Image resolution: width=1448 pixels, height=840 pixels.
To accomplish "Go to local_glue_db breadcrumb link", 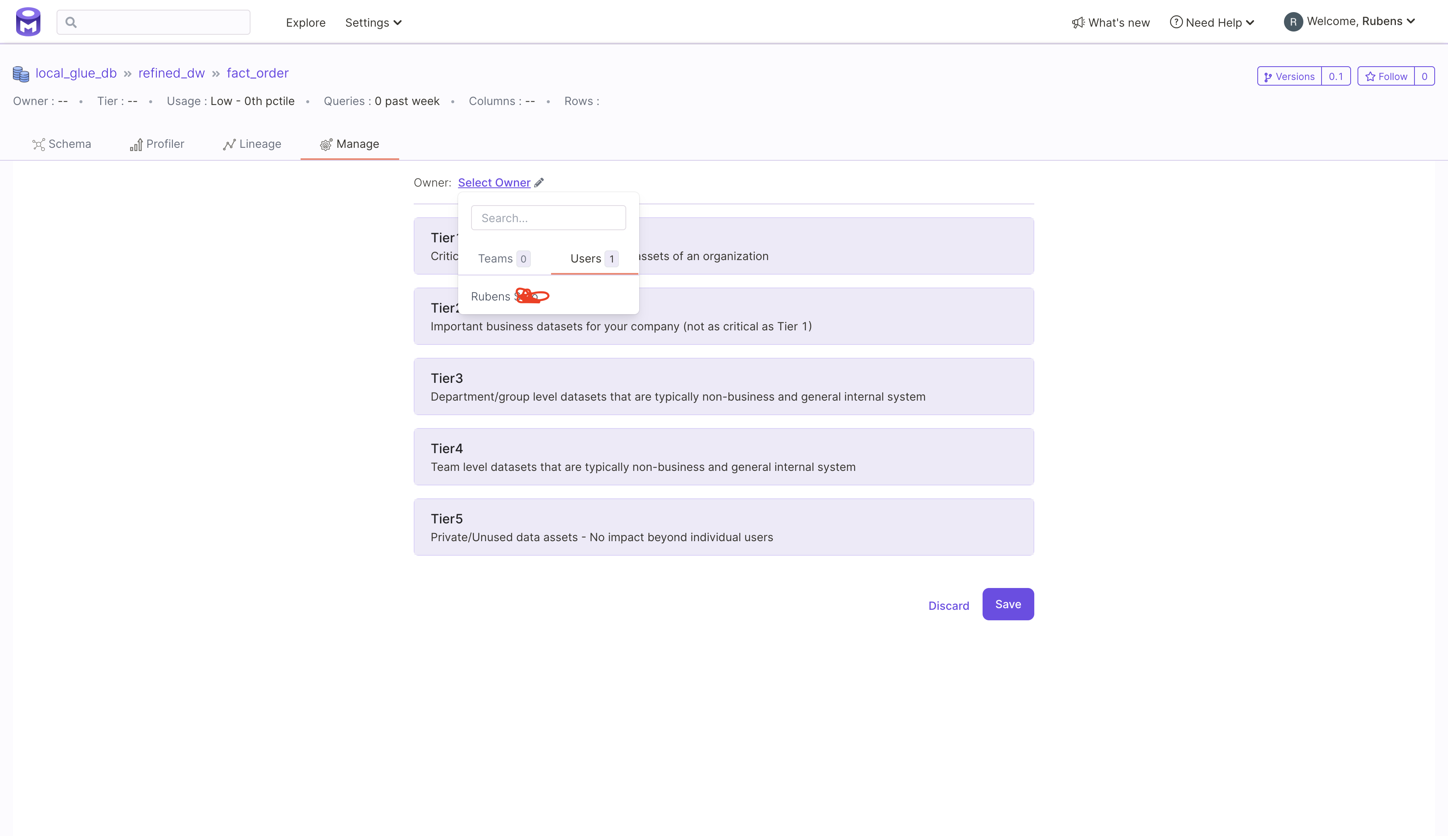I will (x=76, y=73).
